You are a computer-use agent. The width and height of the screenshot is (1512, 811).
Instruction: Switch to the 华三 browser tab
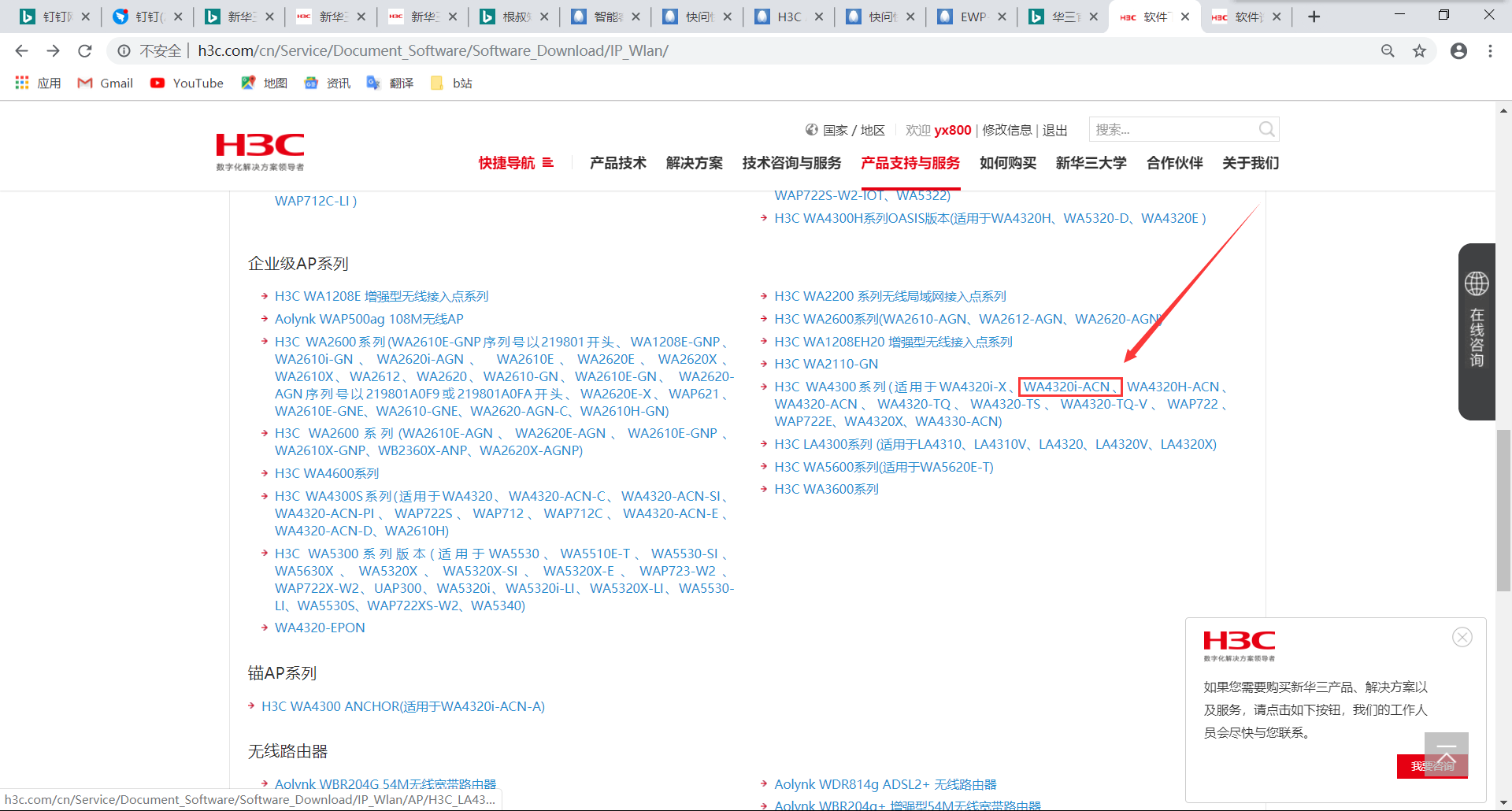[x=1062, y=17]
